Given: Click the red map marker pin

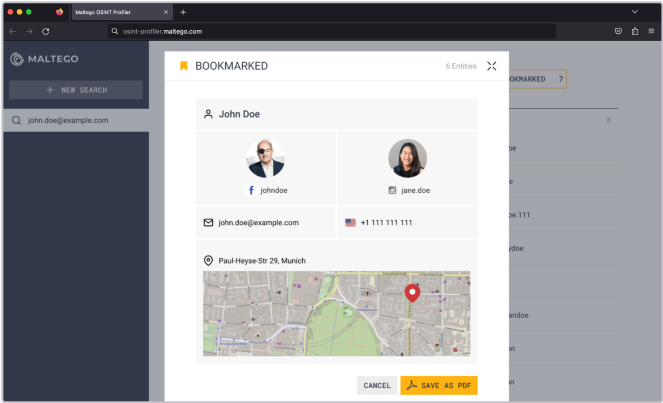Looking at the screenshot, I should pyautogui.click(x=411, y=293).
